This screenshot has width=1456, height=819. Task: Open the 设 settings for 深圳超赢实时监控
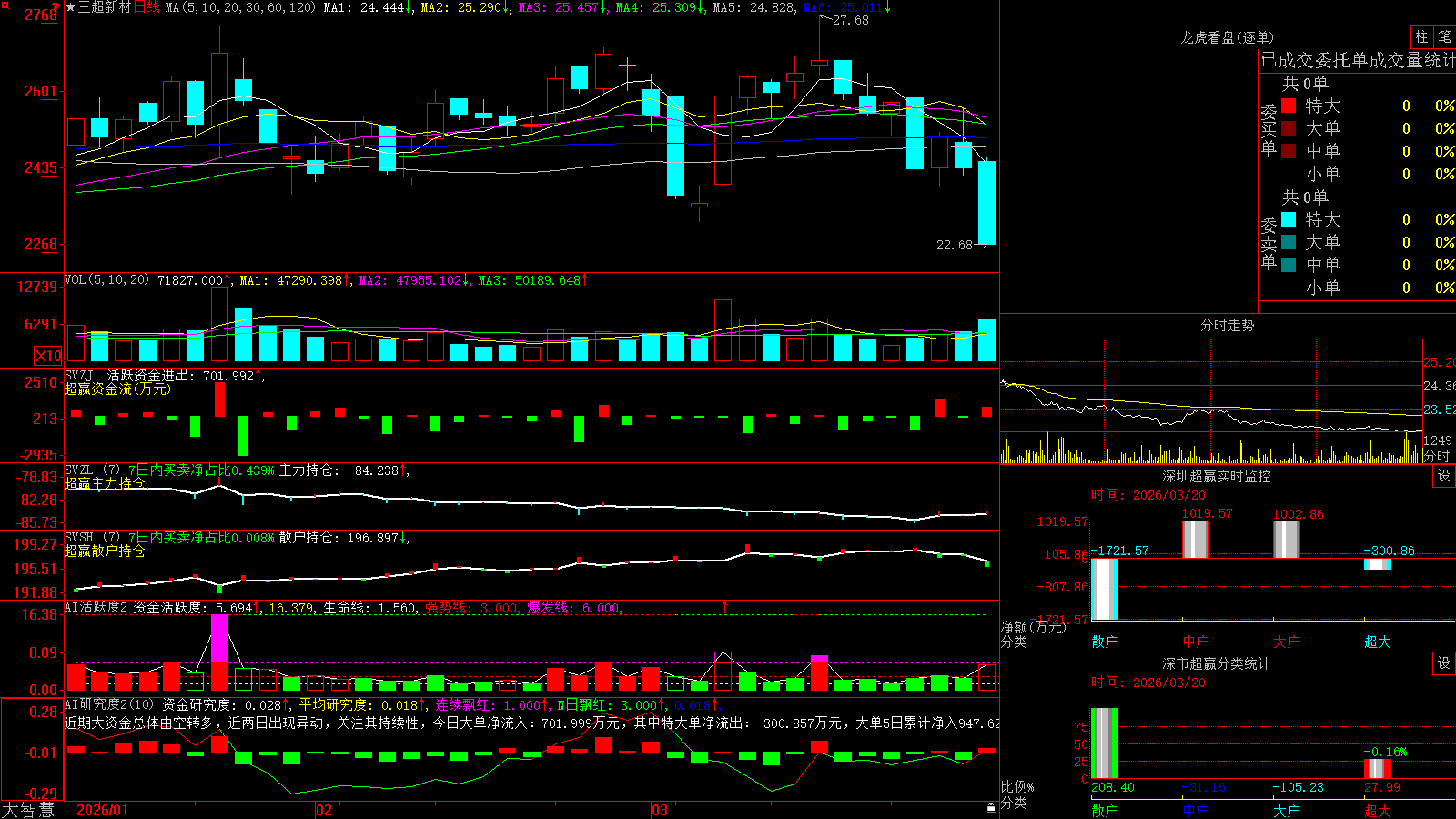pyautogui.click(x=1444, y=476)
